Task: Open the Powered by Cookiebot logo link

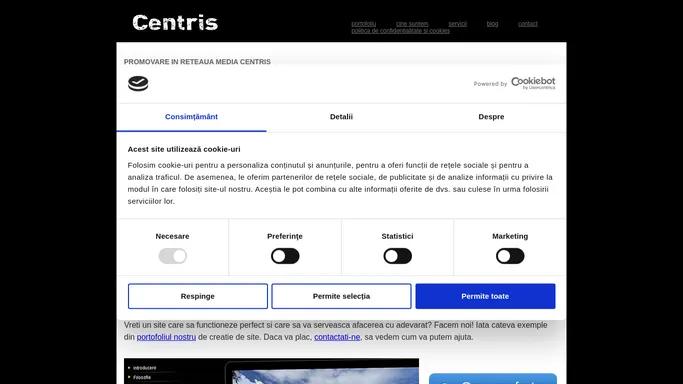Action: [x=514, y=83]
